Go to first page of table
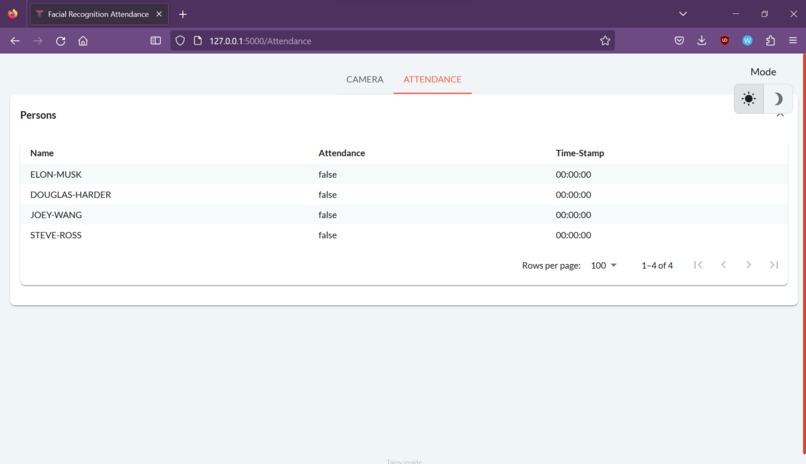 click(x=698, y=265)
